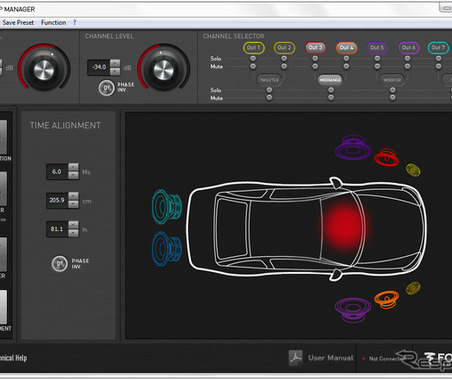Viewport: 452px width, 380px height.
Task: Increase time alignment Ms value
Action: point(74,167)
